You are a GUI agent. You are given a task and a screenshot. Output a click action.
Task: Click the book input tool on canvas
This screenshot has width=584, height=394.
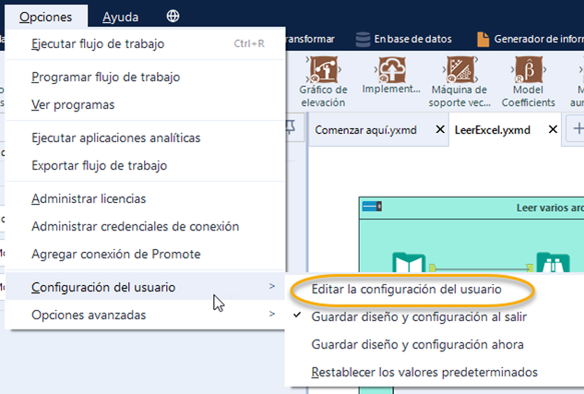click(x=409, y=262)
